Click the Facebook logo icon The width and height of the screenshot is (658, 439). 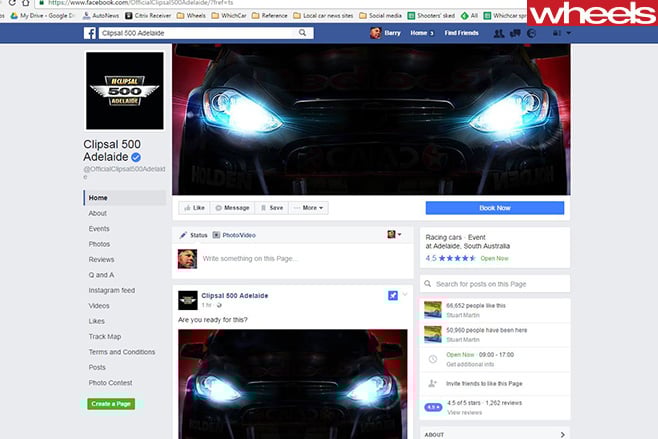pyautogui.click(x=90, y=33)
